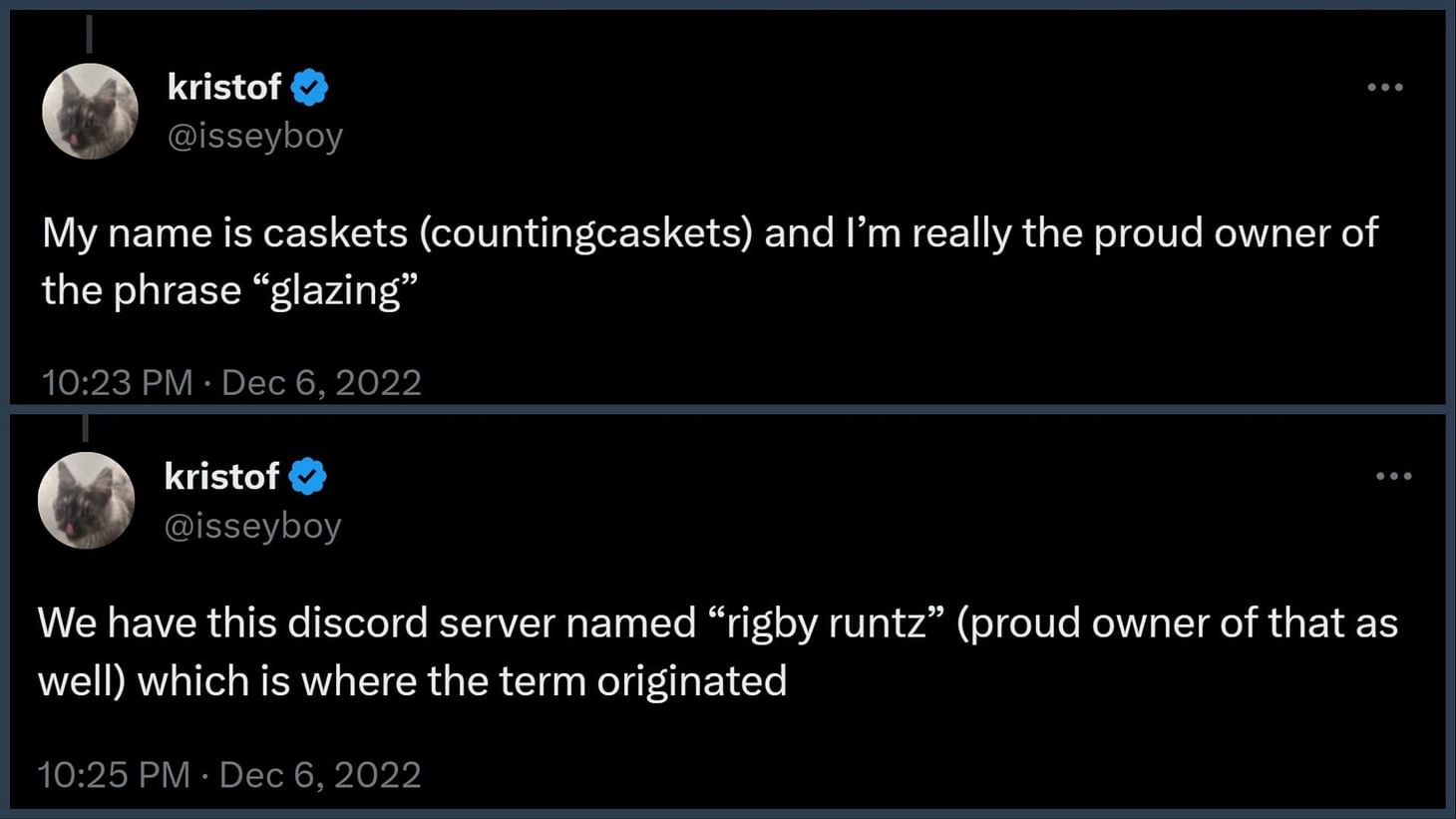
Task: Click the verified badge in the first tweet
Action: pos(309,88)
